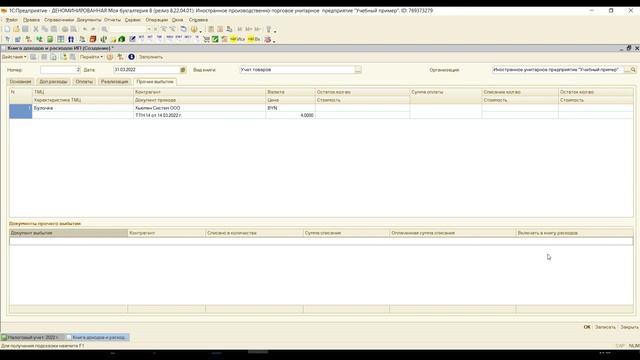Image resolution: width=640 pixels, height=360 pixels.
Task: Switch to the Доп.расходы tab
Action: pos(53,82)
